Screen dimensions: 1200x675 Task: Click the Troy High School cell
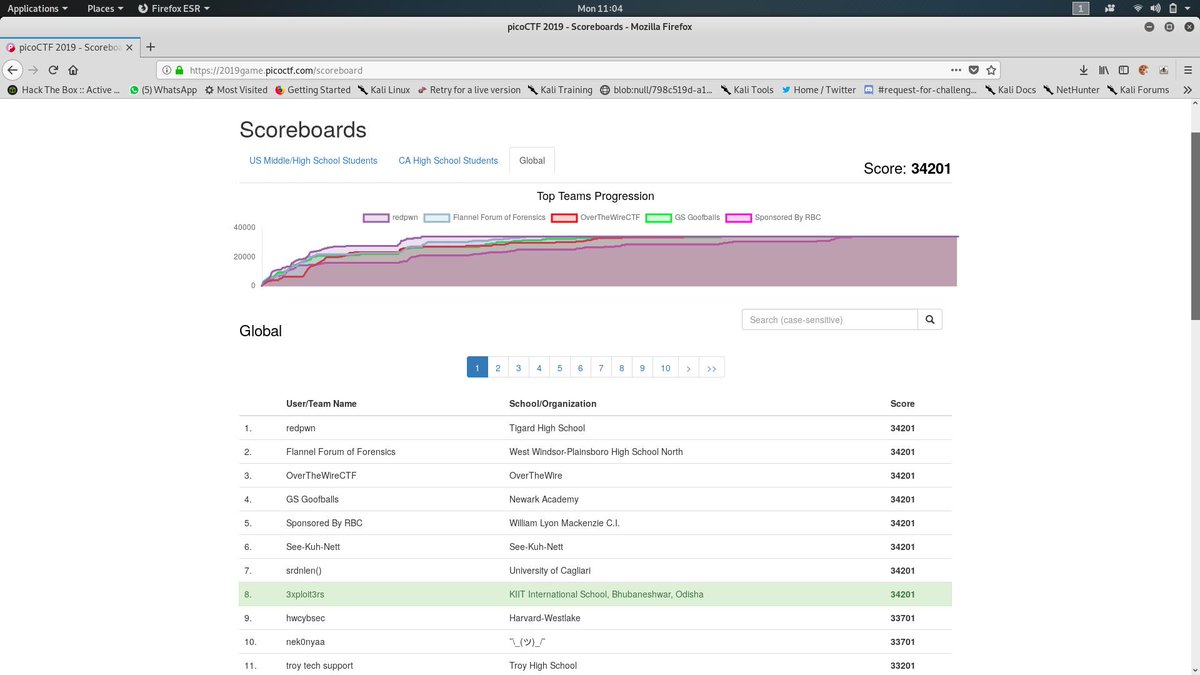coord(543,665)
